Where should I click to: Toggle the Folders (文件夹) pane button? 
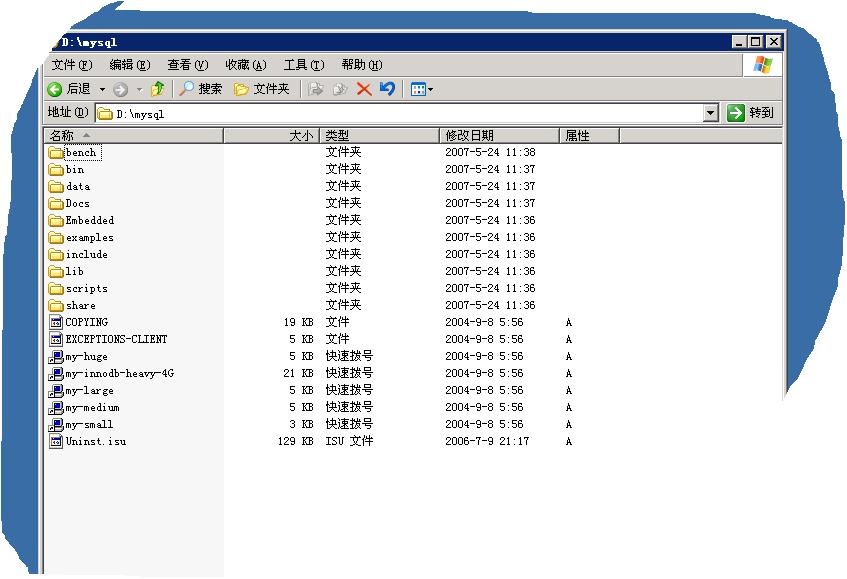click(x=261, y=89)
